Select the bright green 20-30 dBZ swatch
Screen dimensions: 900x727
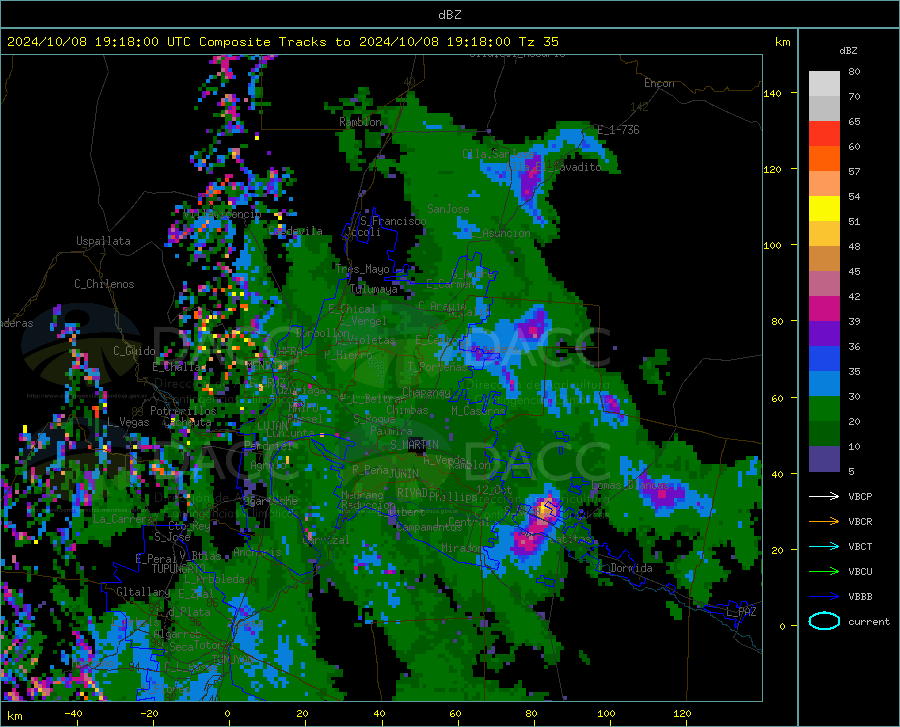click(824, 409)
